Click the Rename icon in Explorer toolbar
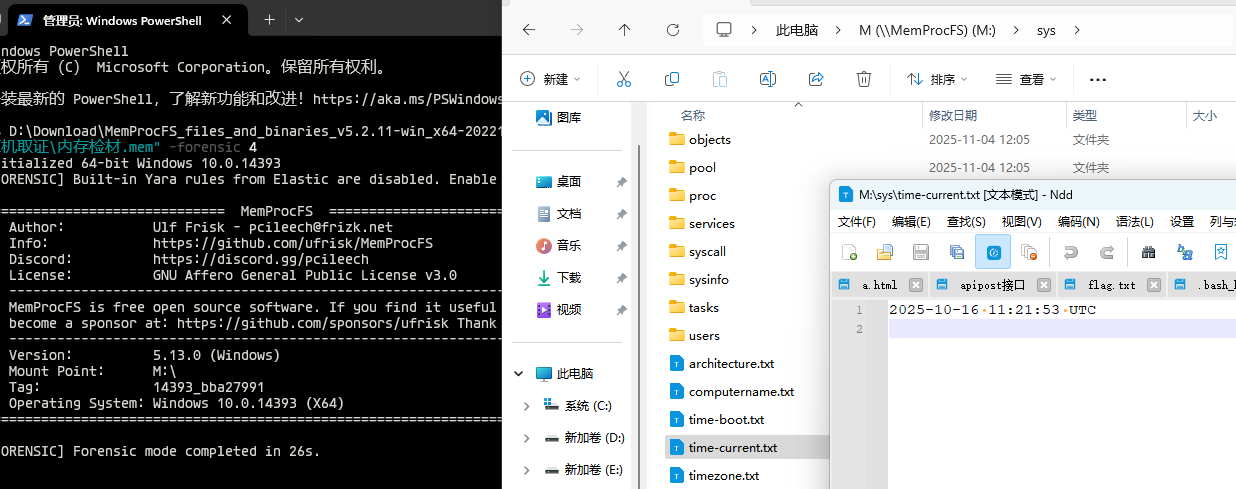 pos(768,79)
